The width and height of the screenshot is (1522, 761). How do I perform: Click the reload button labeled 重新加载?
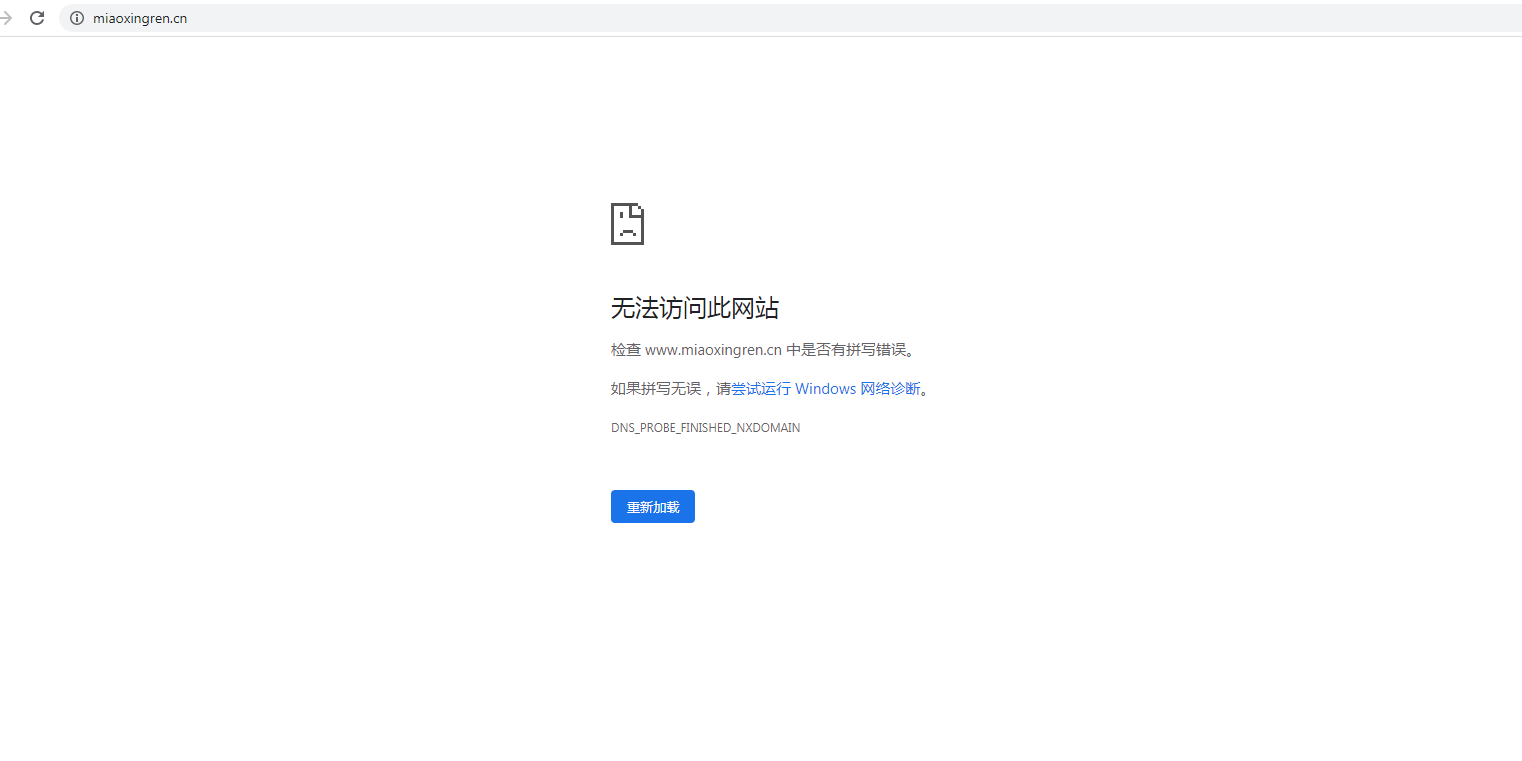coord(652,506)
